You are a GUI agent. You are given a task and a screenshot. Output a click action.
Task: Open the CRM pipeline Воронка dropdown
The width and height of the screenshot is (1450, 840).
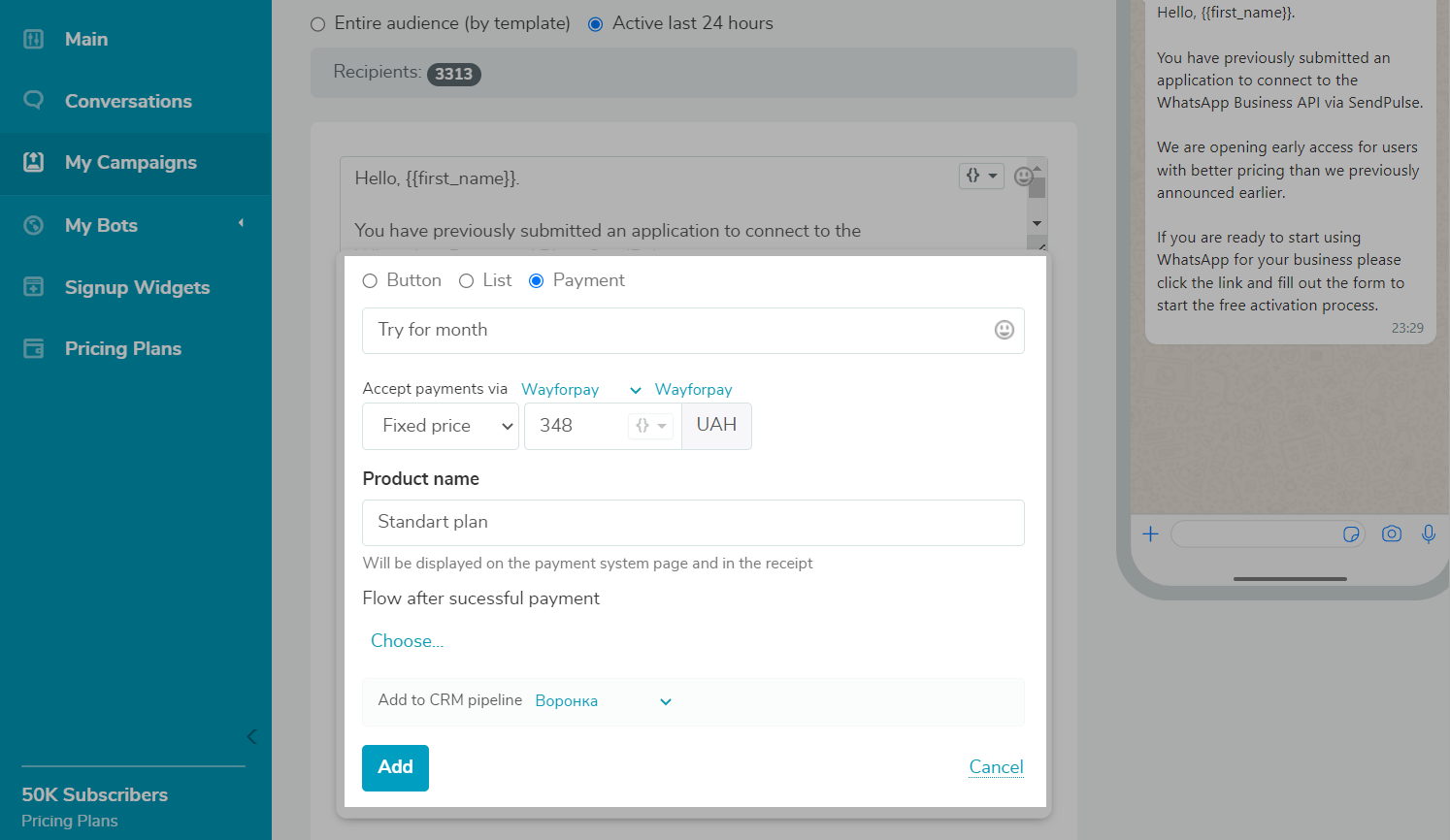coord(603,701)
